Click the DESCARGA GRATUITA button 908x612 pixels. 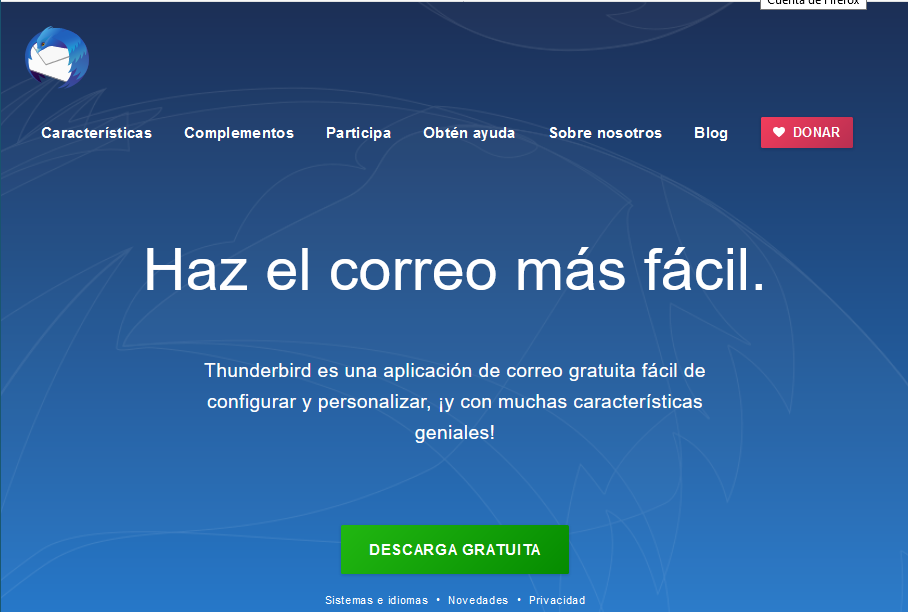tap(455, 549)
